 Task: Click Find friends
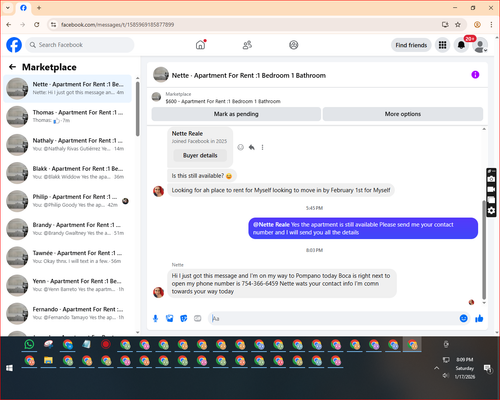(x=411, y=45)
